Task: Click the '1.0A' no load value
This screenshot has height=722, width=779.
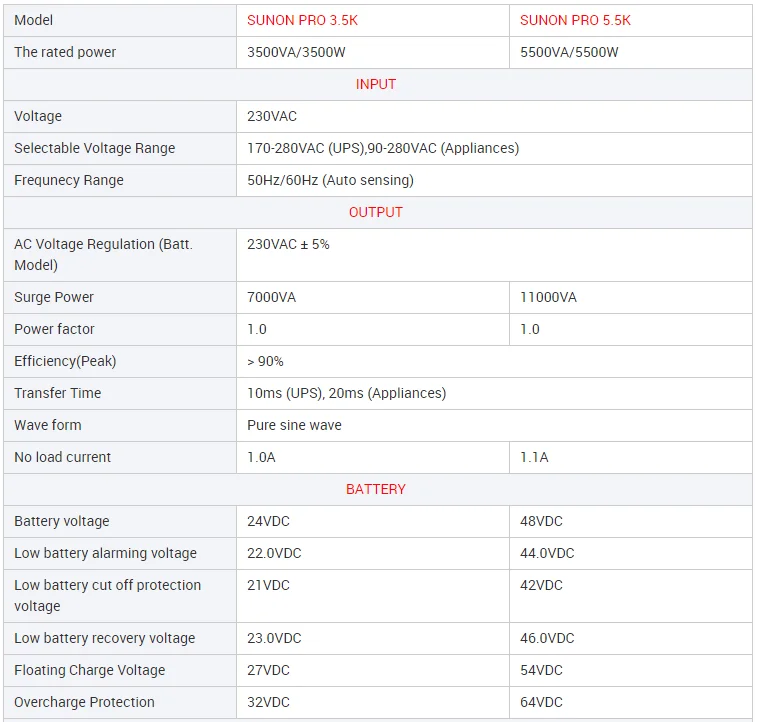Action: (x=261, y=457)
